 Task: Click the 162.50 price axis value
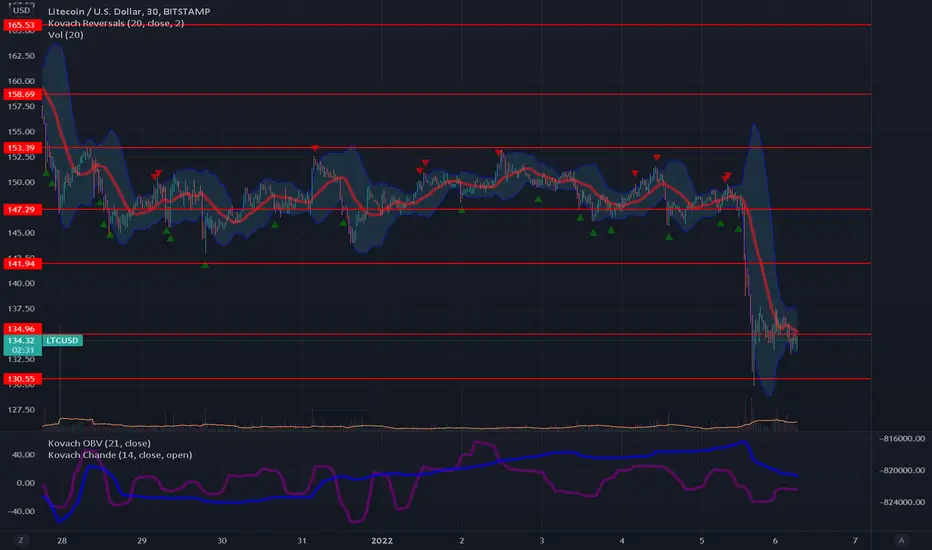(21, 56)
